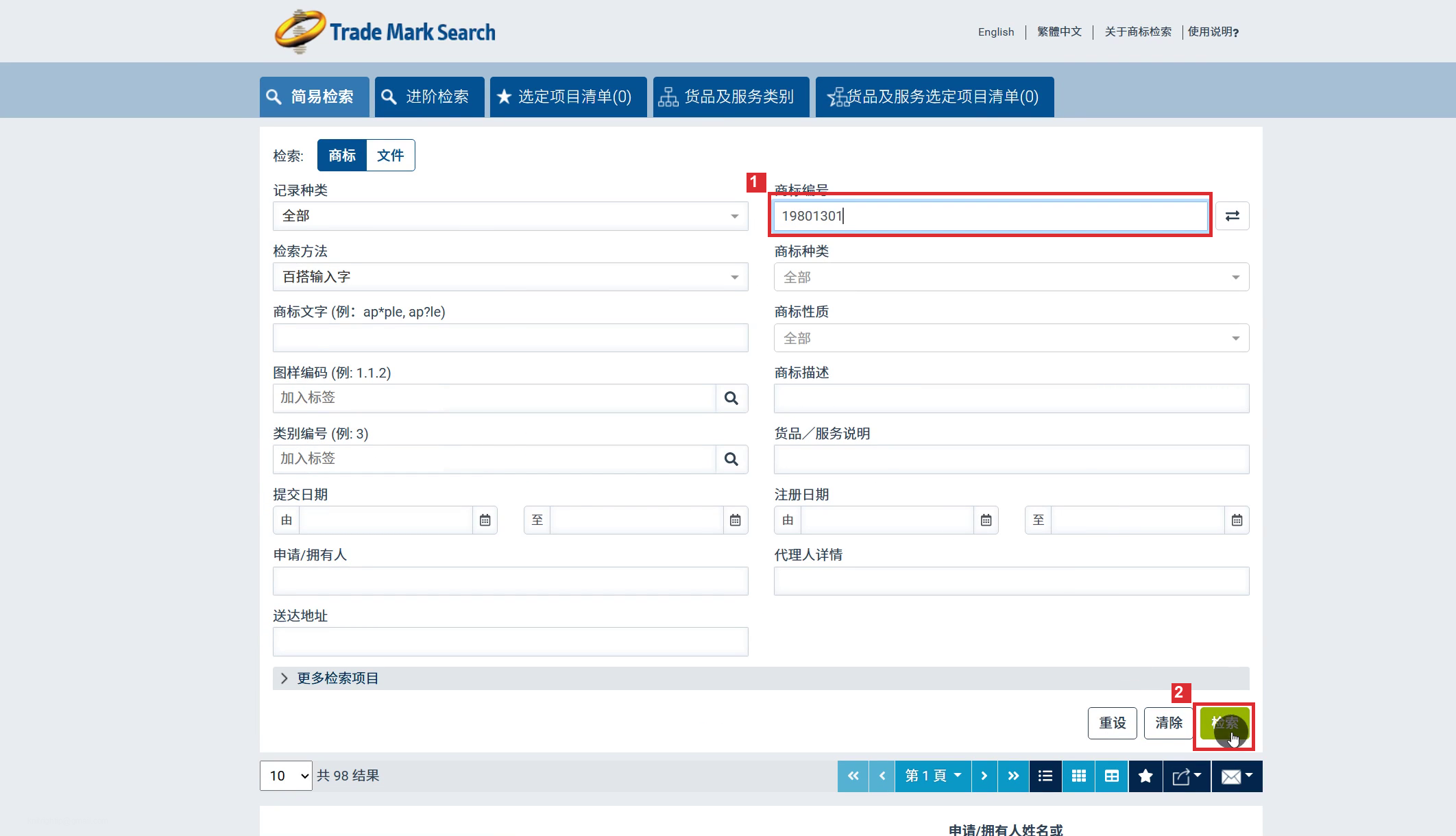Open calendar for 注册日期 end date

[x=1237, y=520]
